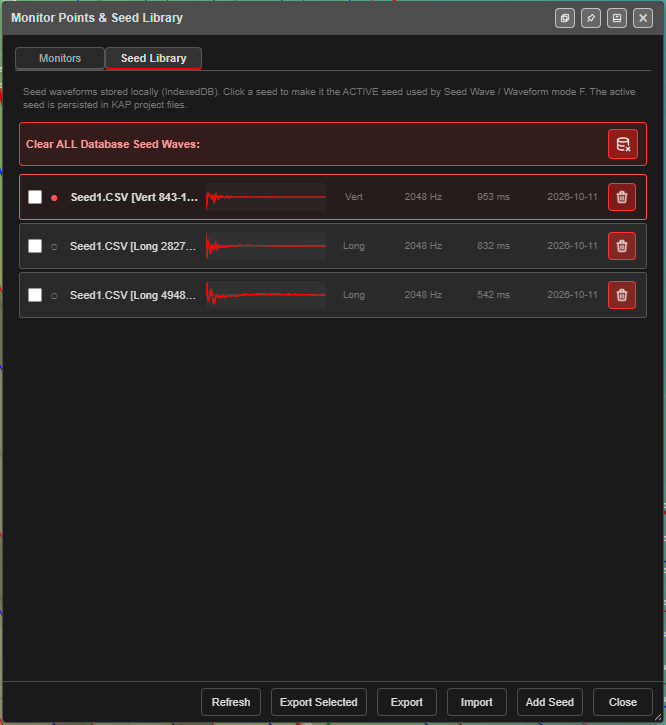Select seed name 'Seed1.CSV [Long 4948...'
Image resolution: width=666 pixels, height=725 pixels.
[x=133, y=295]
